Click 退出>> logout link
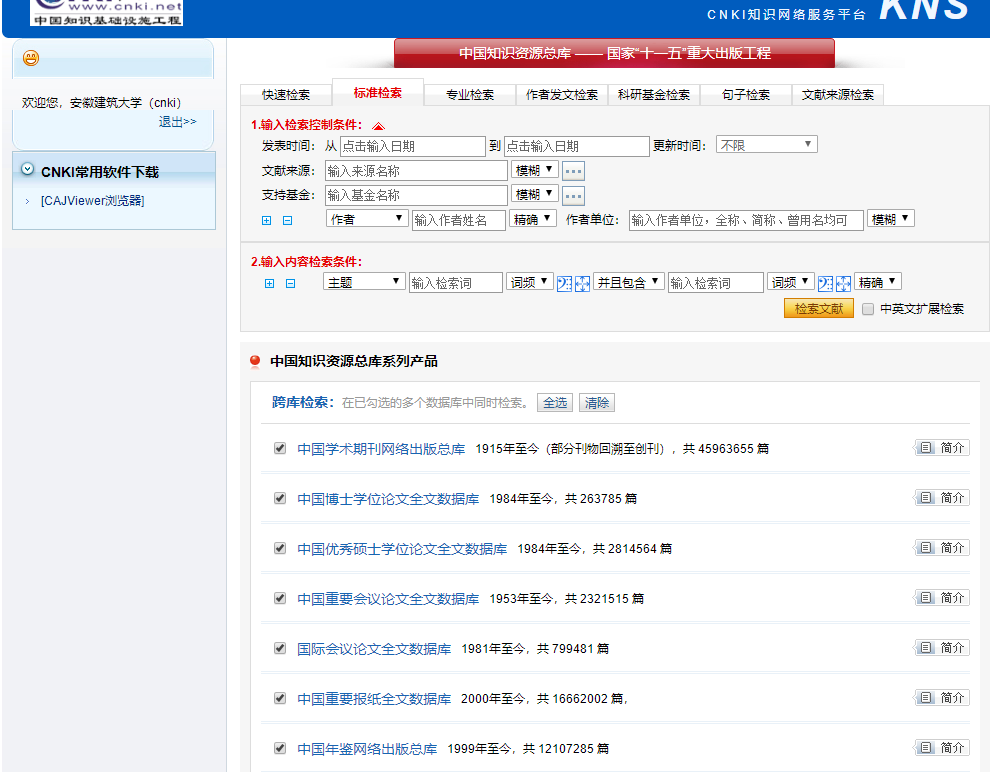Image resolution: width=990 pixels, height=772 pixels. (177, 121)
